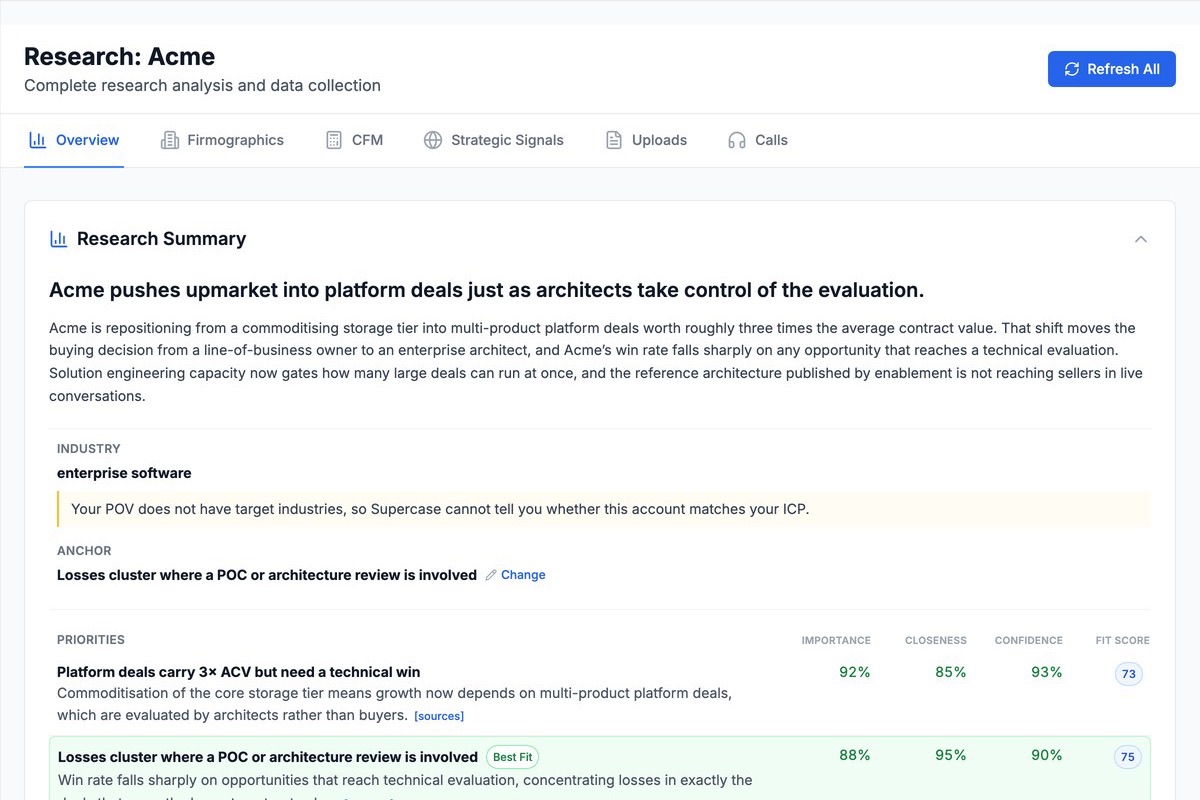The height and width of the screenshot is (800, 1200).
Task: Click the 'Acme pushes upmarket' headline
Action: coord(486,290)
